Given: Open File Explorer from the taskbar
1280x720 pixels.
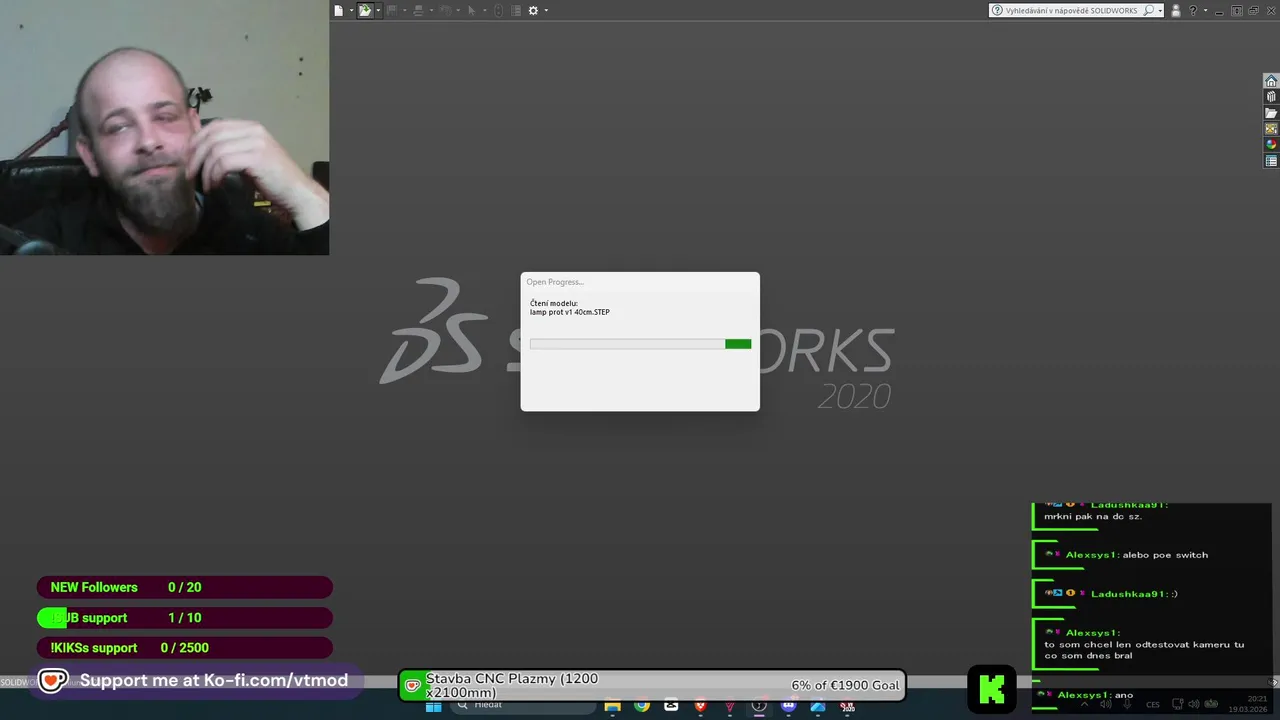Looking at the screenshot, I should [612, 706].
